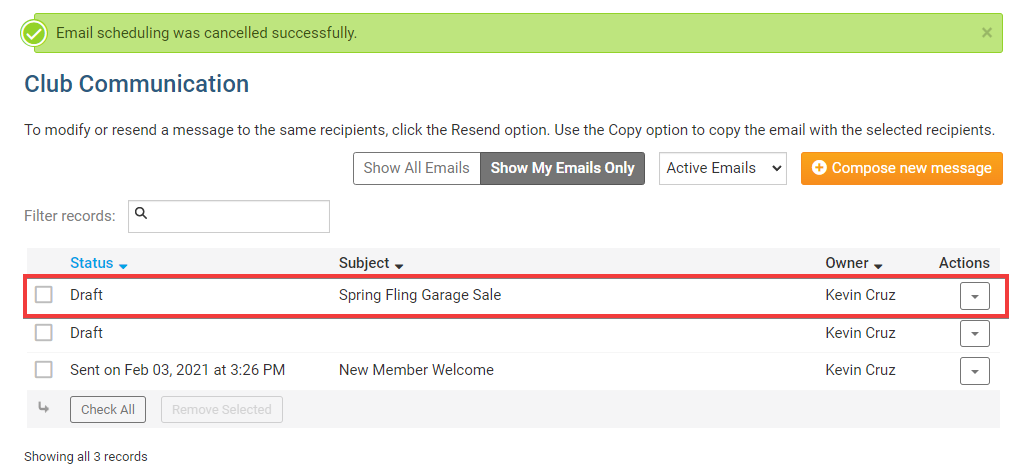Select Show My Emails Only
This screenshot has height=472, width=1027.
click(x=562, y=168)
